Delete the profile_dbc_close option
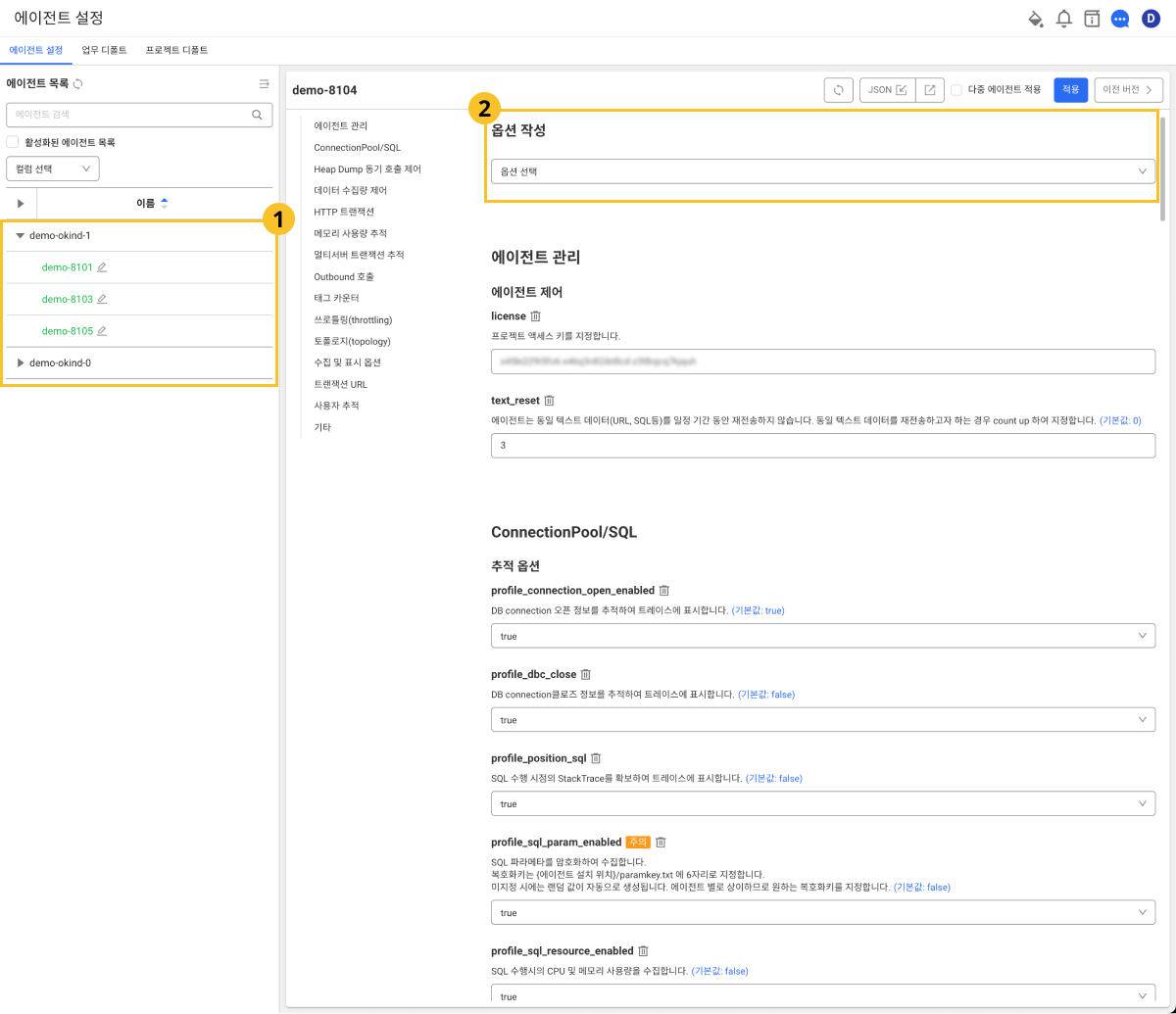 [x=586, y=675]
